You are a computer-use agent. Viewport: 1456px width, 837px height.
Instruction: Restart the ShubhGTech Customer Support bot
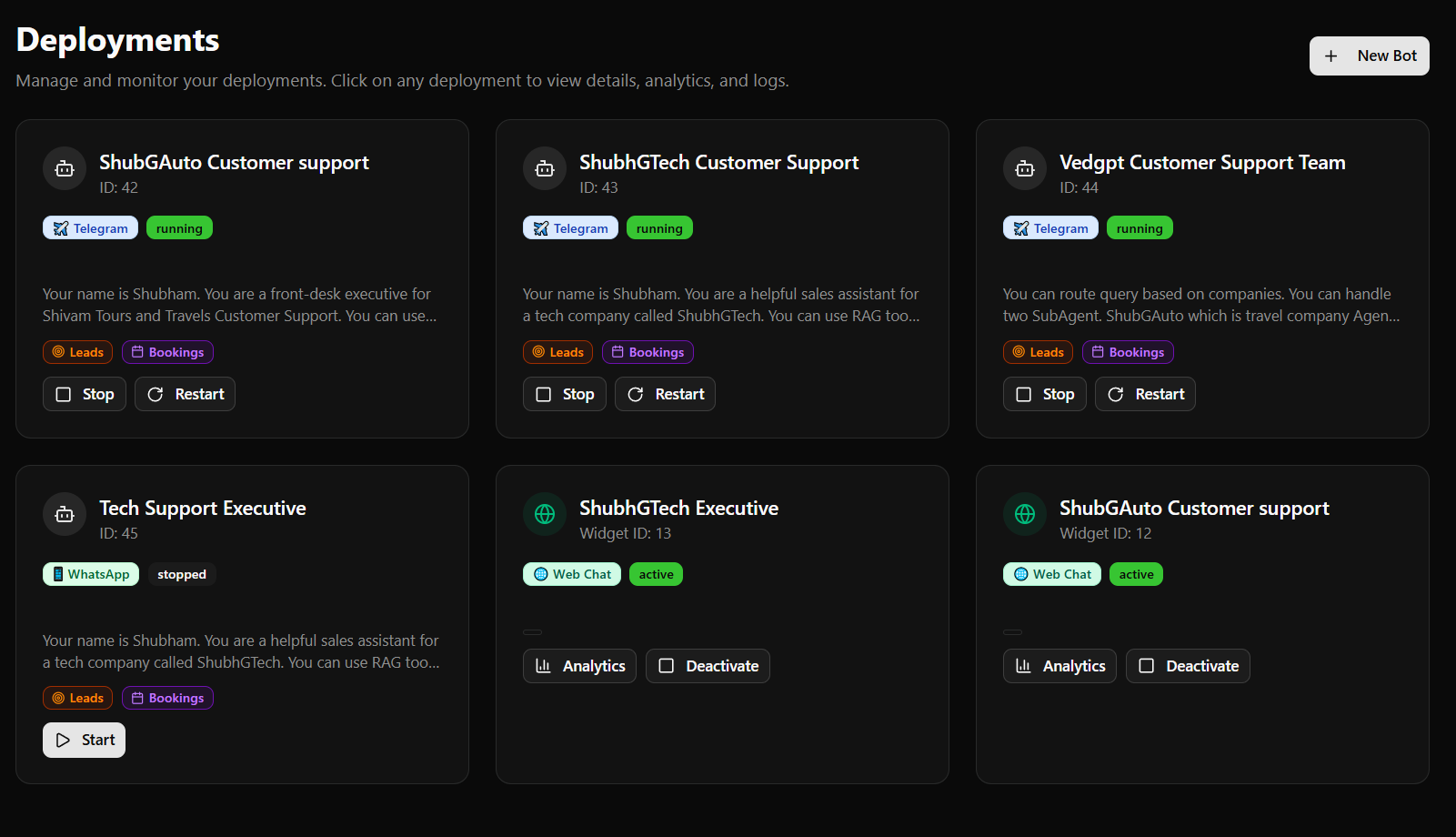[x=665, y=394]
